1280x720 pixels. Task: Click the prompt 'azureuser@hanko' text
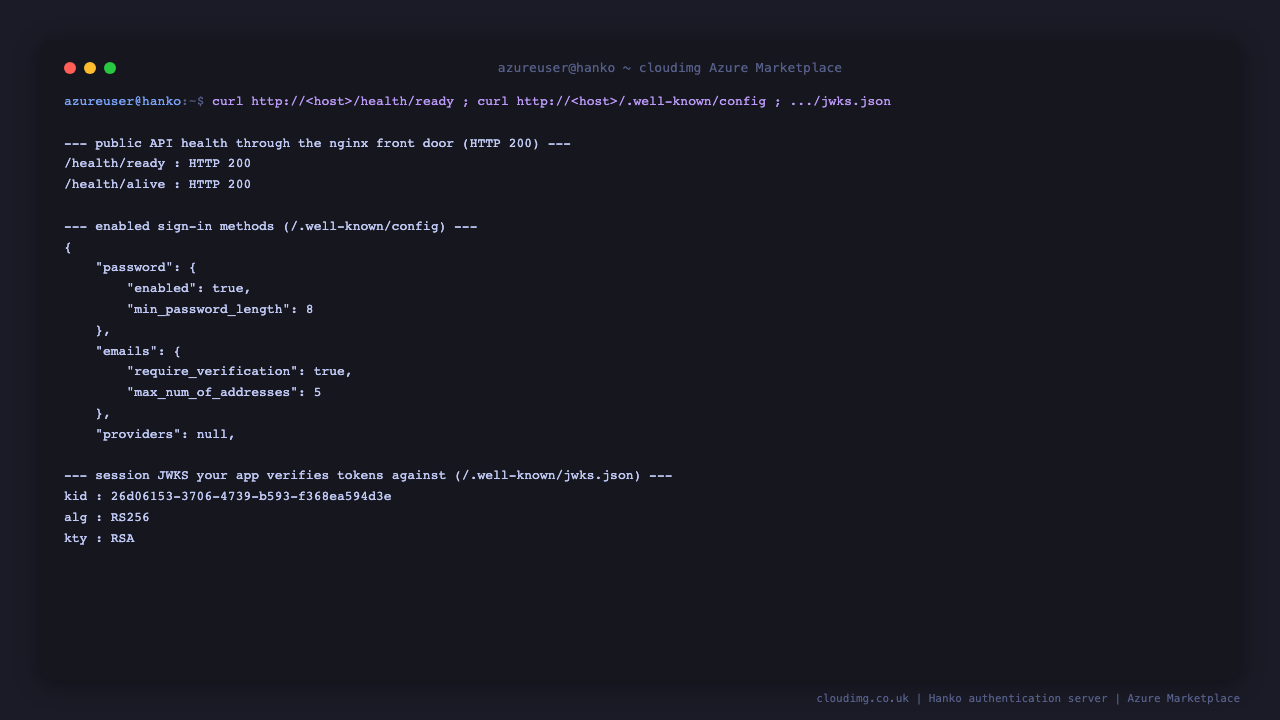pyautogui.click(x=123, y=101)
